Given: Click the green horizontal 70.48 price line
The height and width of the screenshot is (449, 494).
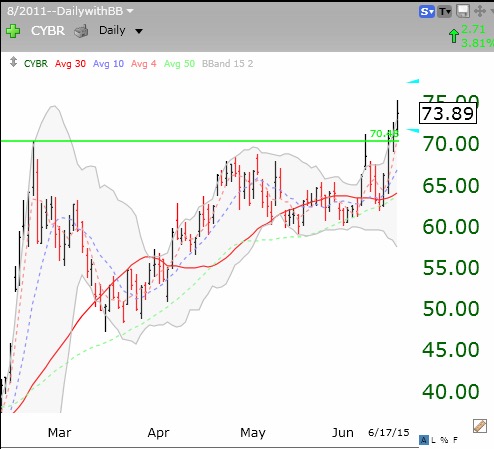Looking at the screenshot, I should [x=199, y=141].
